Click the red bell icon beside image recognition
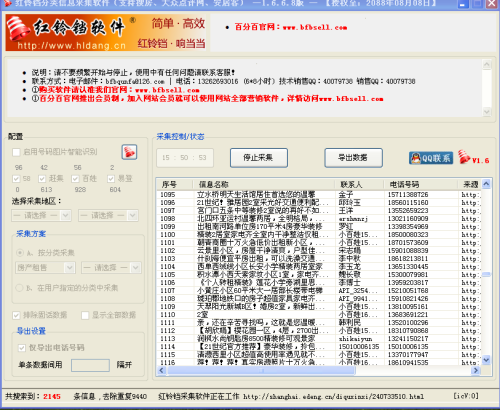 pyautogui.click(x=129, y=152)
